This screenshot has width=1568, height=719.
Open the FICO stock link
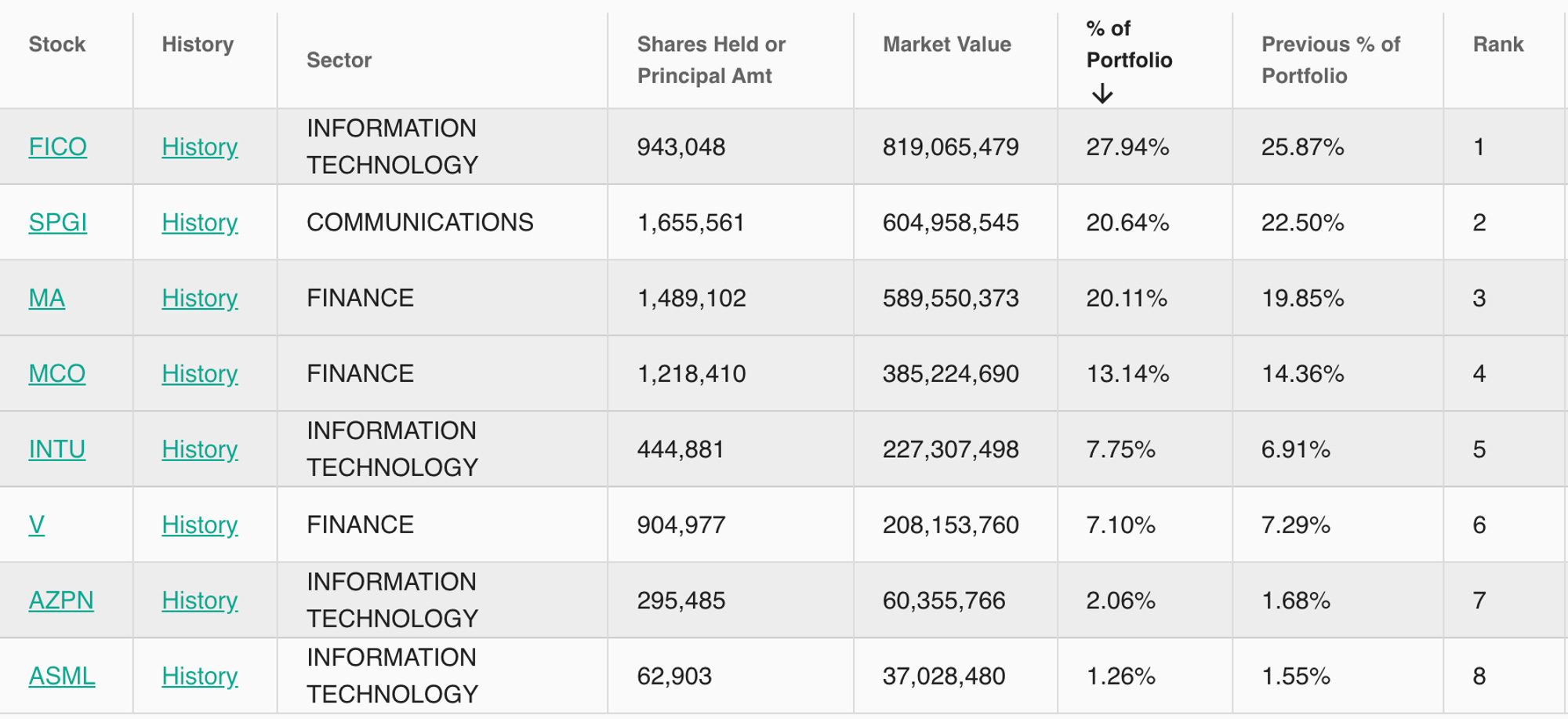pos(57,147)
